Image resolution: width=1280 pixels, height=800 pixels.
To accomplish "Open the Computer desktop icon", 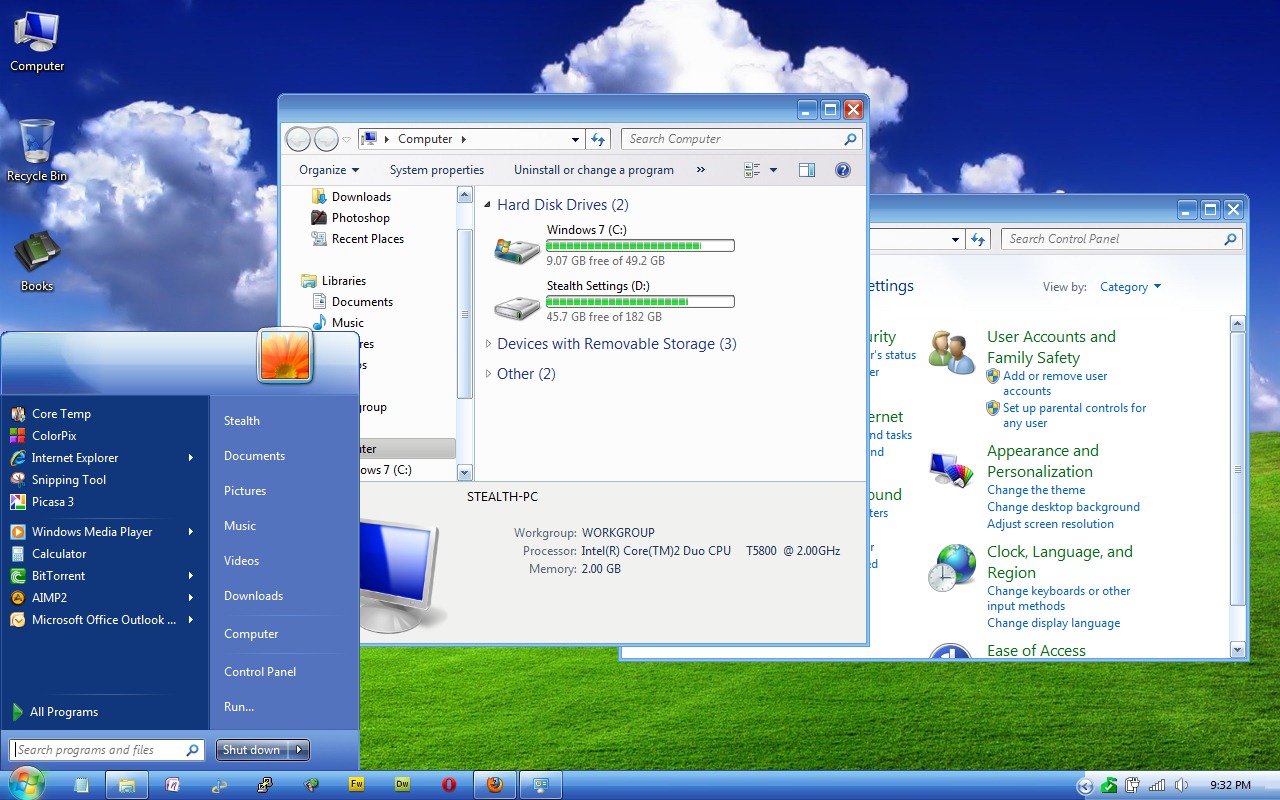I will (37, 42).
